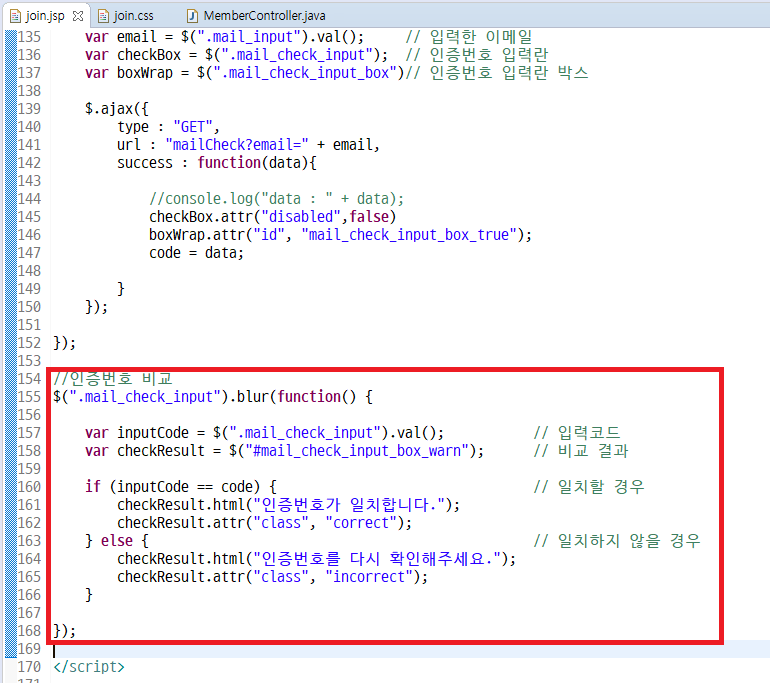Click line number 155 in the gutter
This screenshot has height=683, width=770.
[29, 396]
